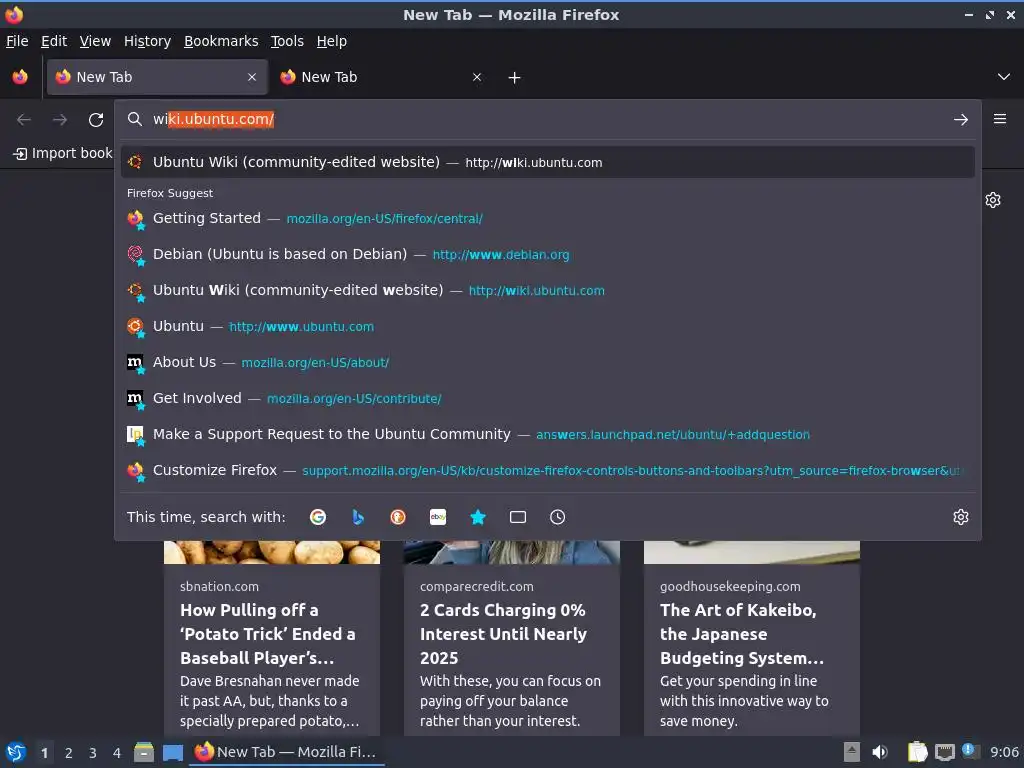Search bookmarks with star icon
Image resolution: width=1024 pixels, height=768 pixels.
[x=478, y=517]
